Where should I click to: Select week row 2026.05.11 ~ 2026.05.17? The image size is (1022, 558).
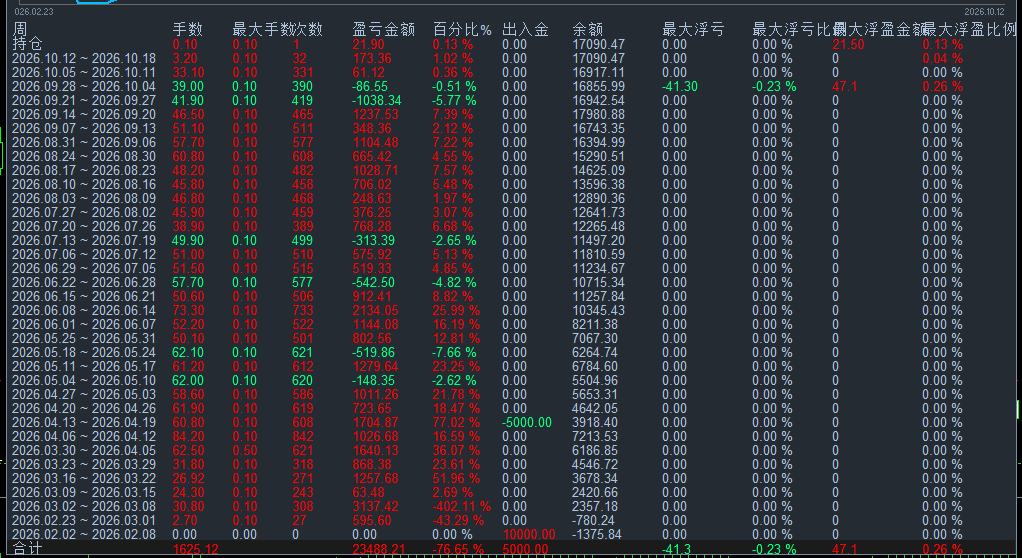[84, 367]
